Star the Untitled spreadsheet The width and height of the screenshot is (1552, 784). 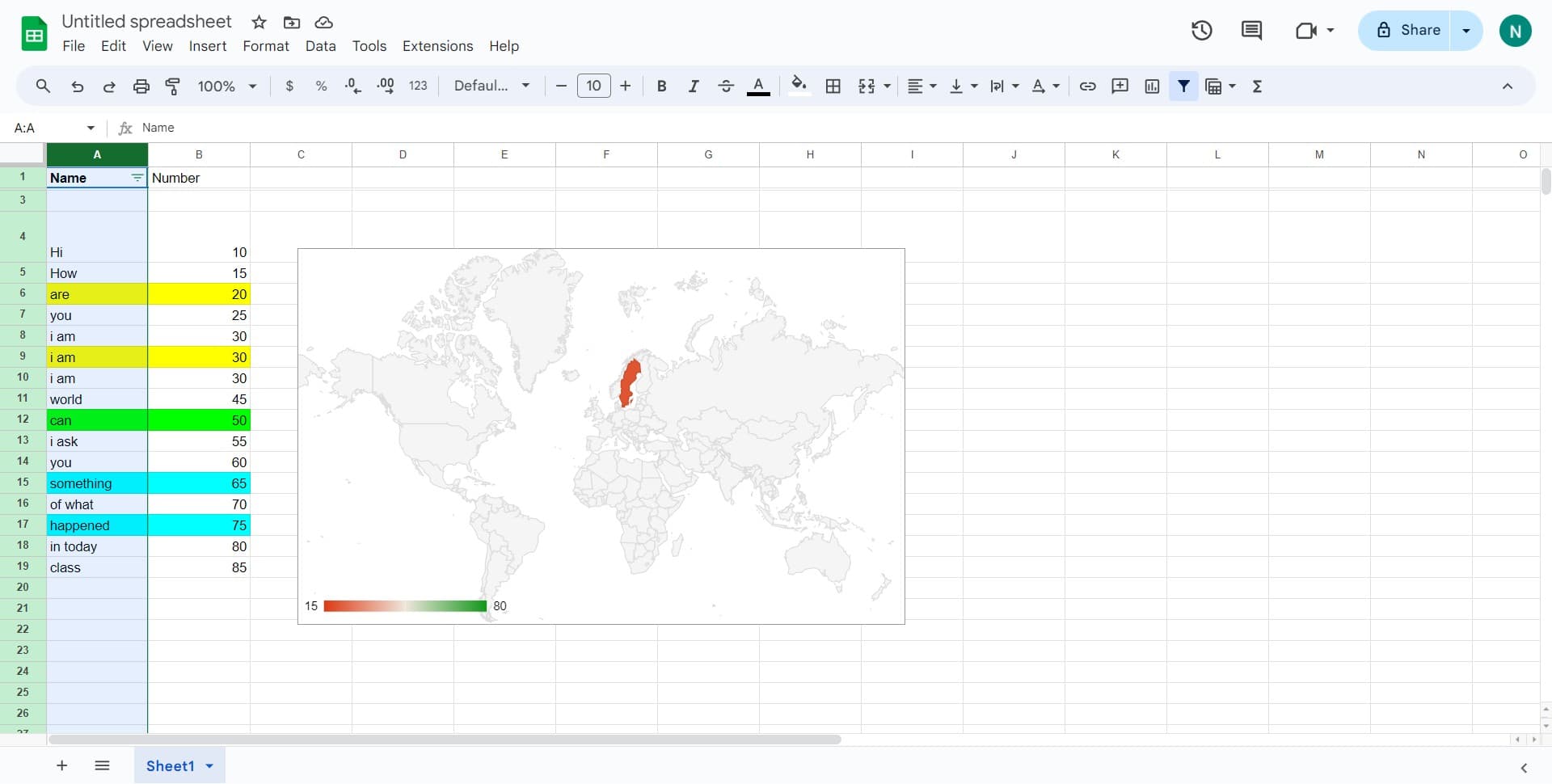point(258,22)
